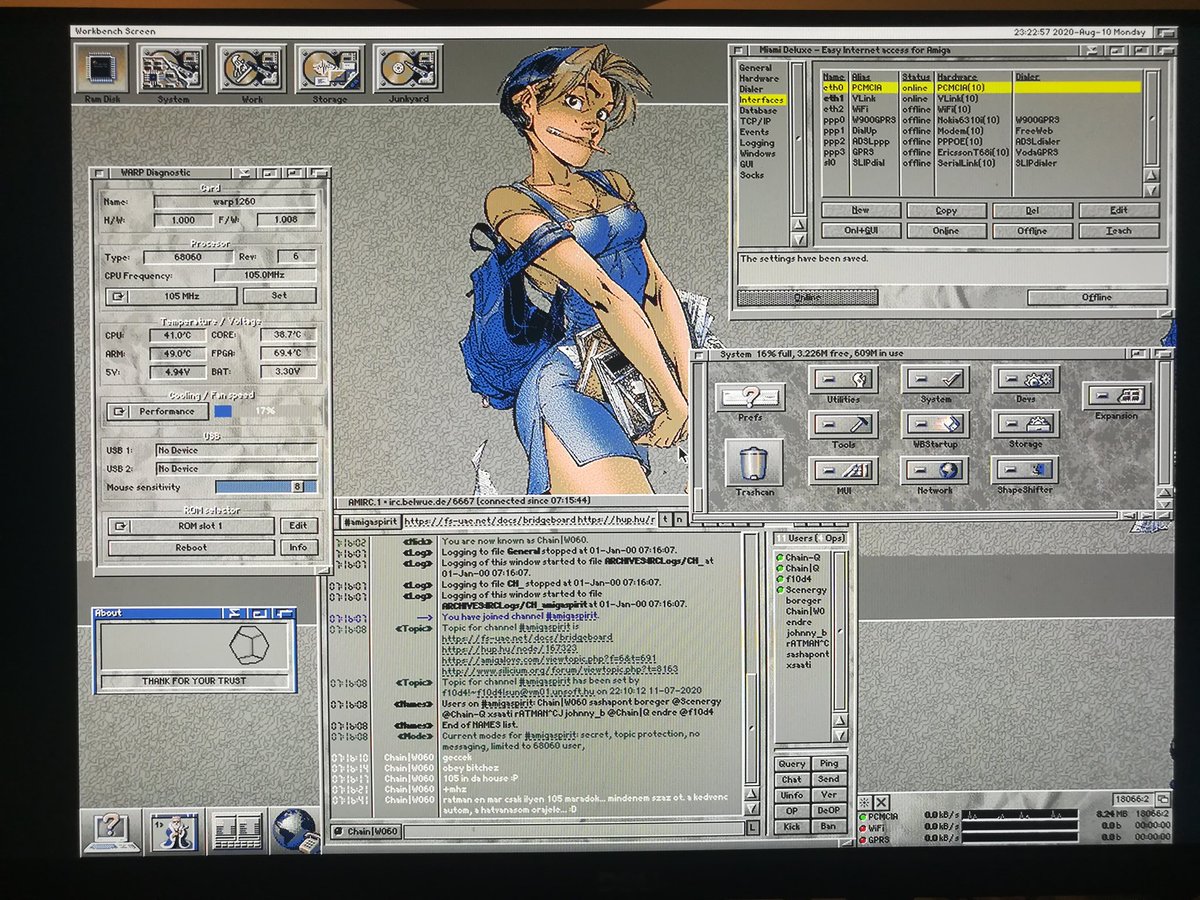
Task: Open the MUI drawer
Action: tap(843, 470)
